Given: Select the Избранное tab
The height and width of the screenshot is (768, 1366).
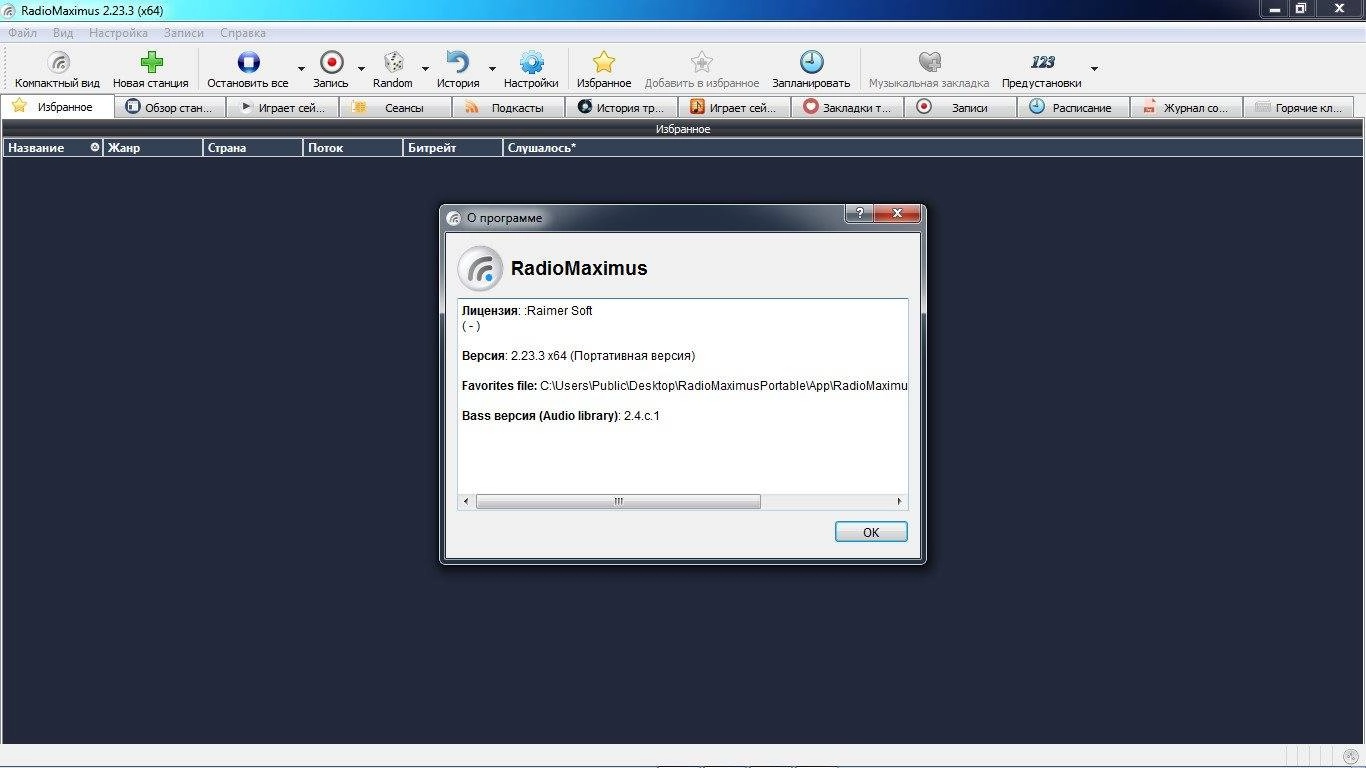Looking at the screenshot, I should [58, 107].
